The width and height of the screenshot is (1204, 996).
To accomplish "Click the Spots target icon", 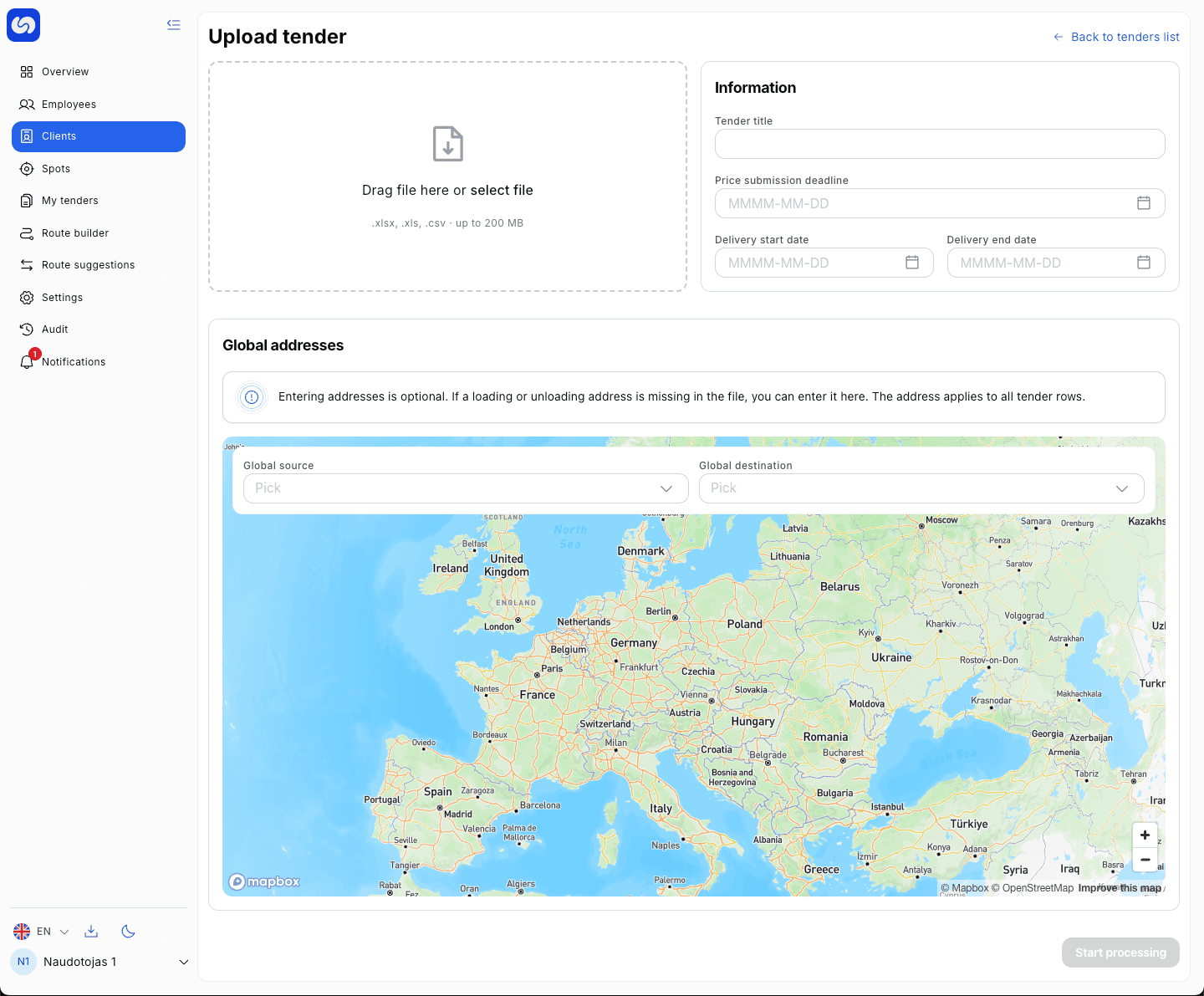I will 27,169.
